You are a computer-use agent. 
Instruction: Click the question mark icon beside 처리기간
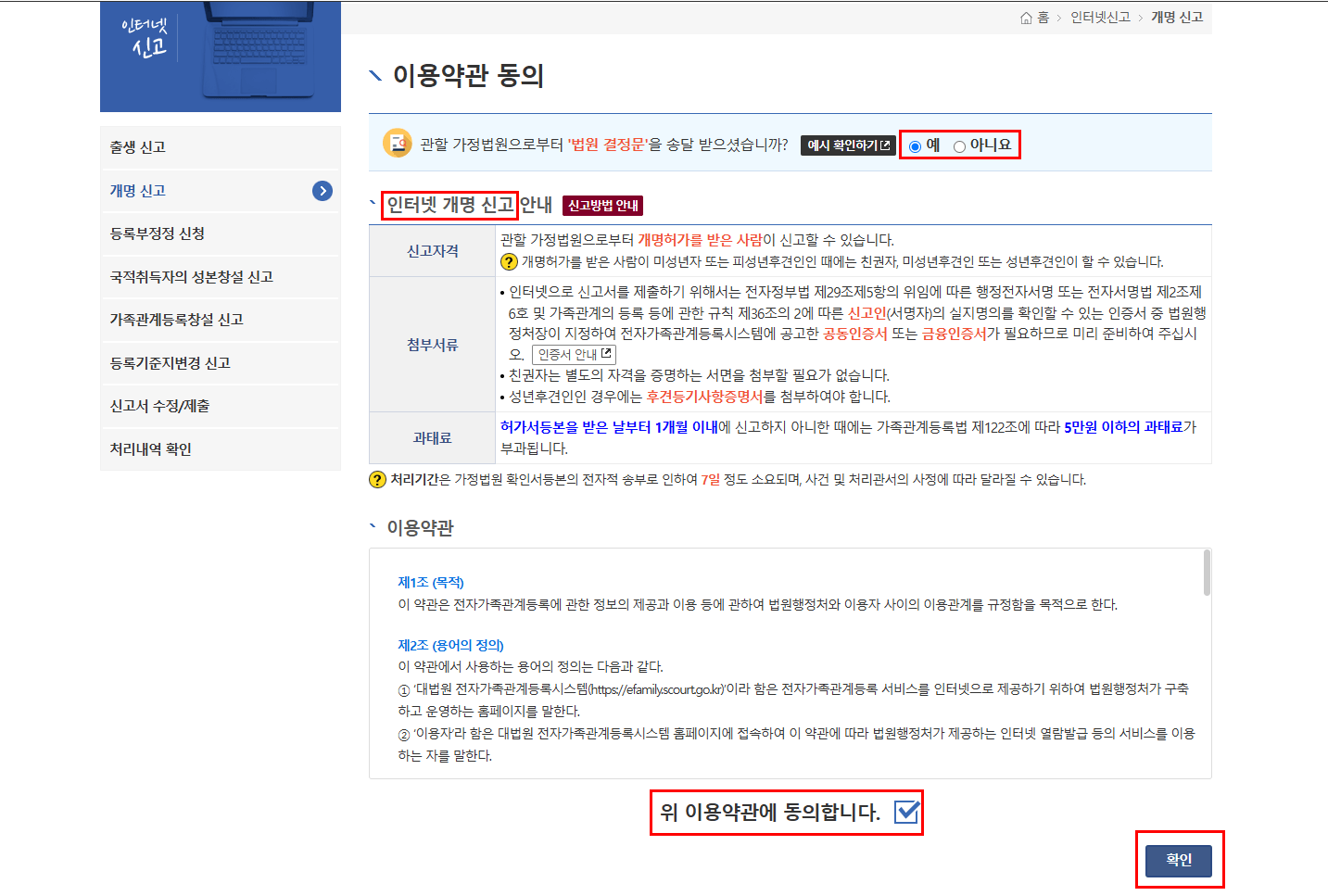coord(375,479)
